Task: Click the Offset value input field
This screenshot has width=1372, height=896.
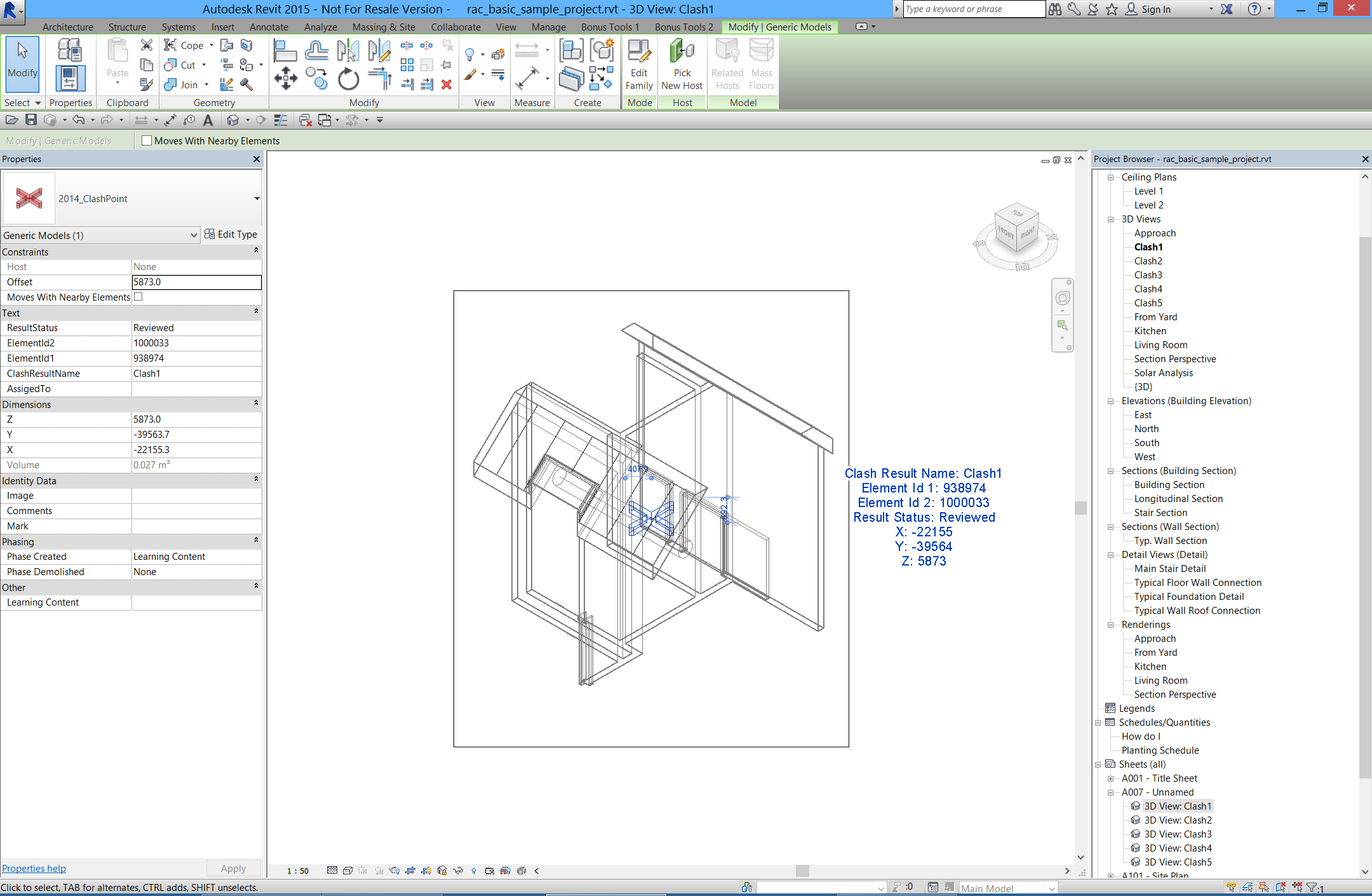Action: 196,282
